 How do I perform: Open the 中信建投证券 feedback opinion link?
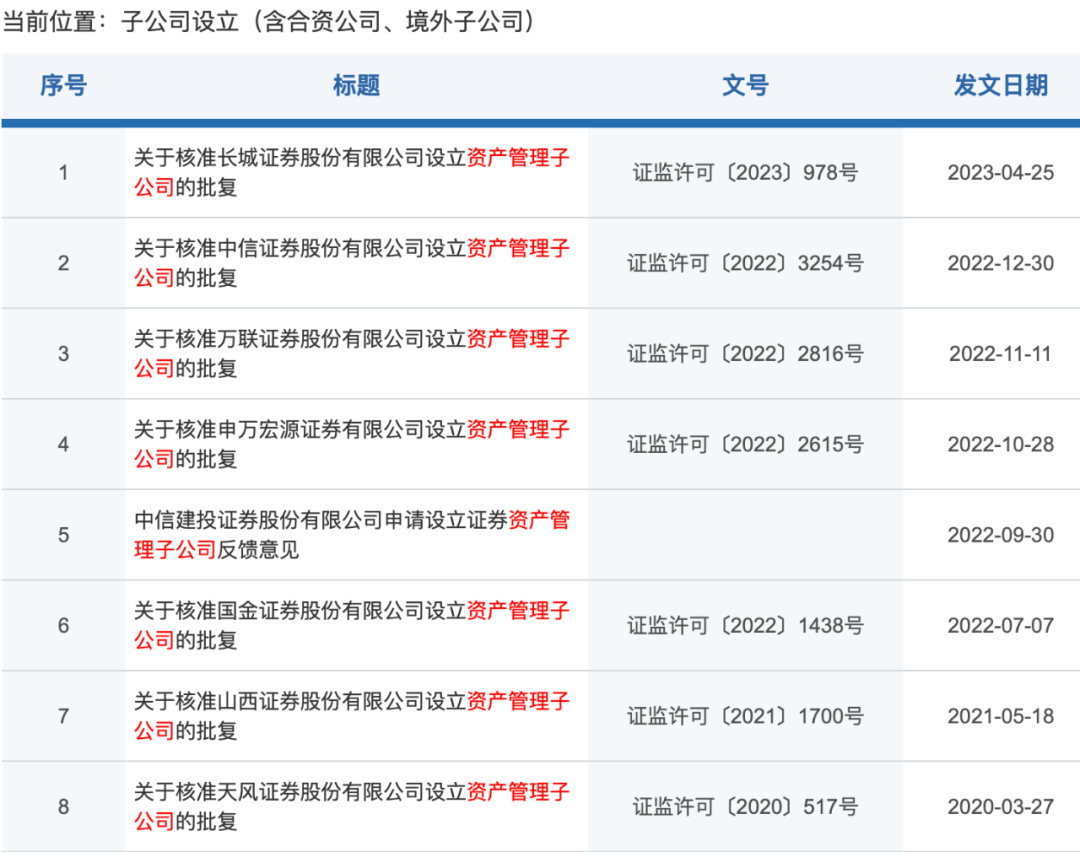point(352,534)
